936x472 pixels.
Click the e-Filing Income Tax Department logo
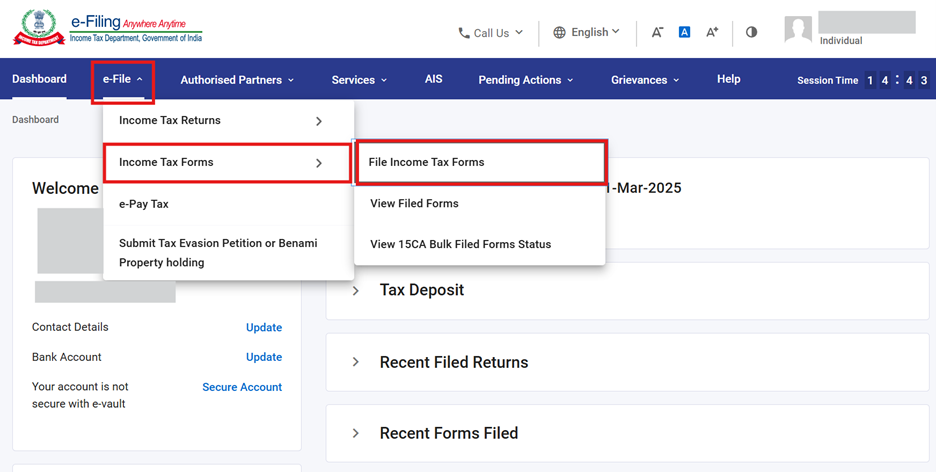(106, 28)
